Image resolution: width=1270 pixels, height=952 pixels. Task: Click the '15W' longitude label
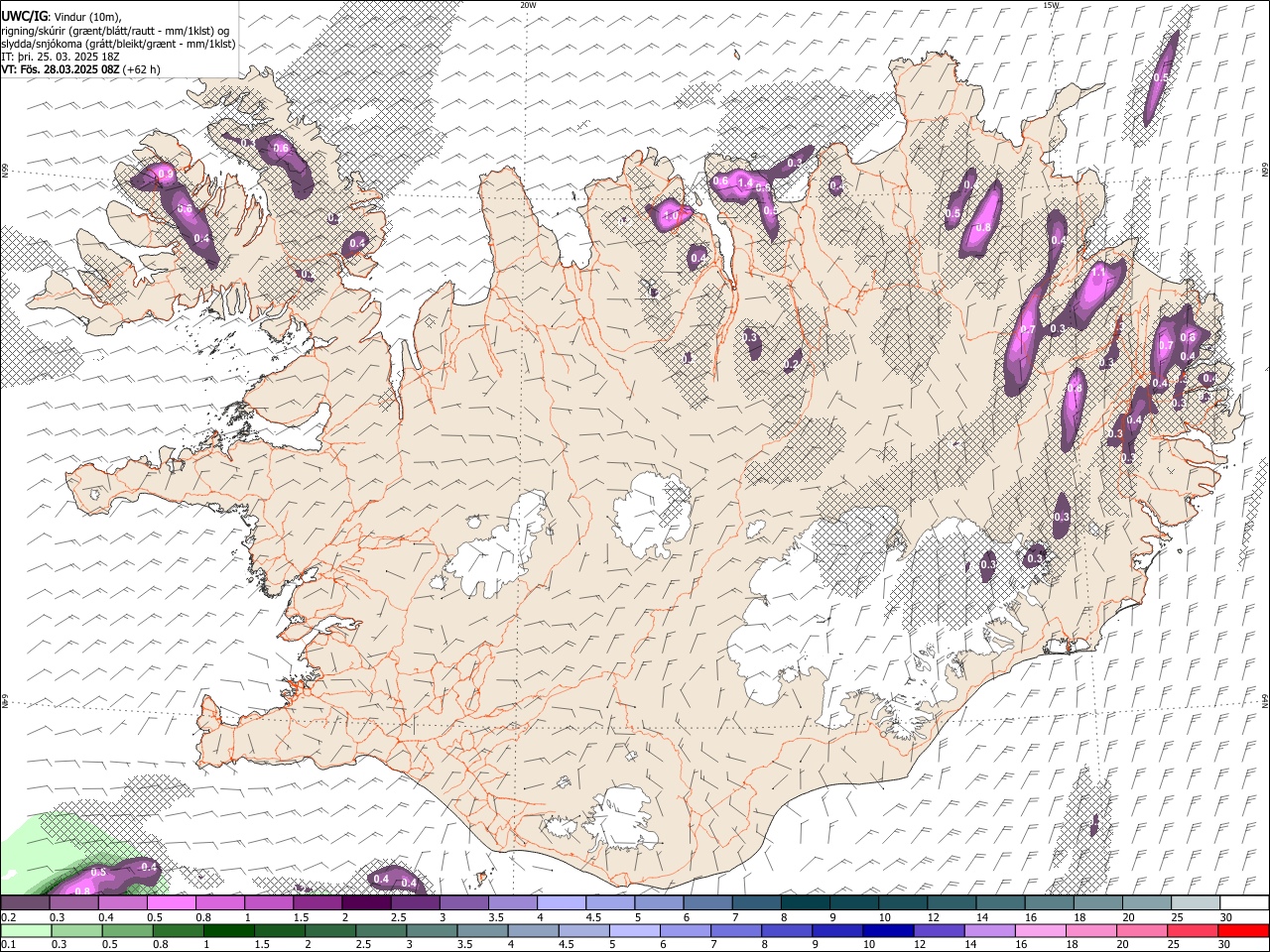[1051, 5]
